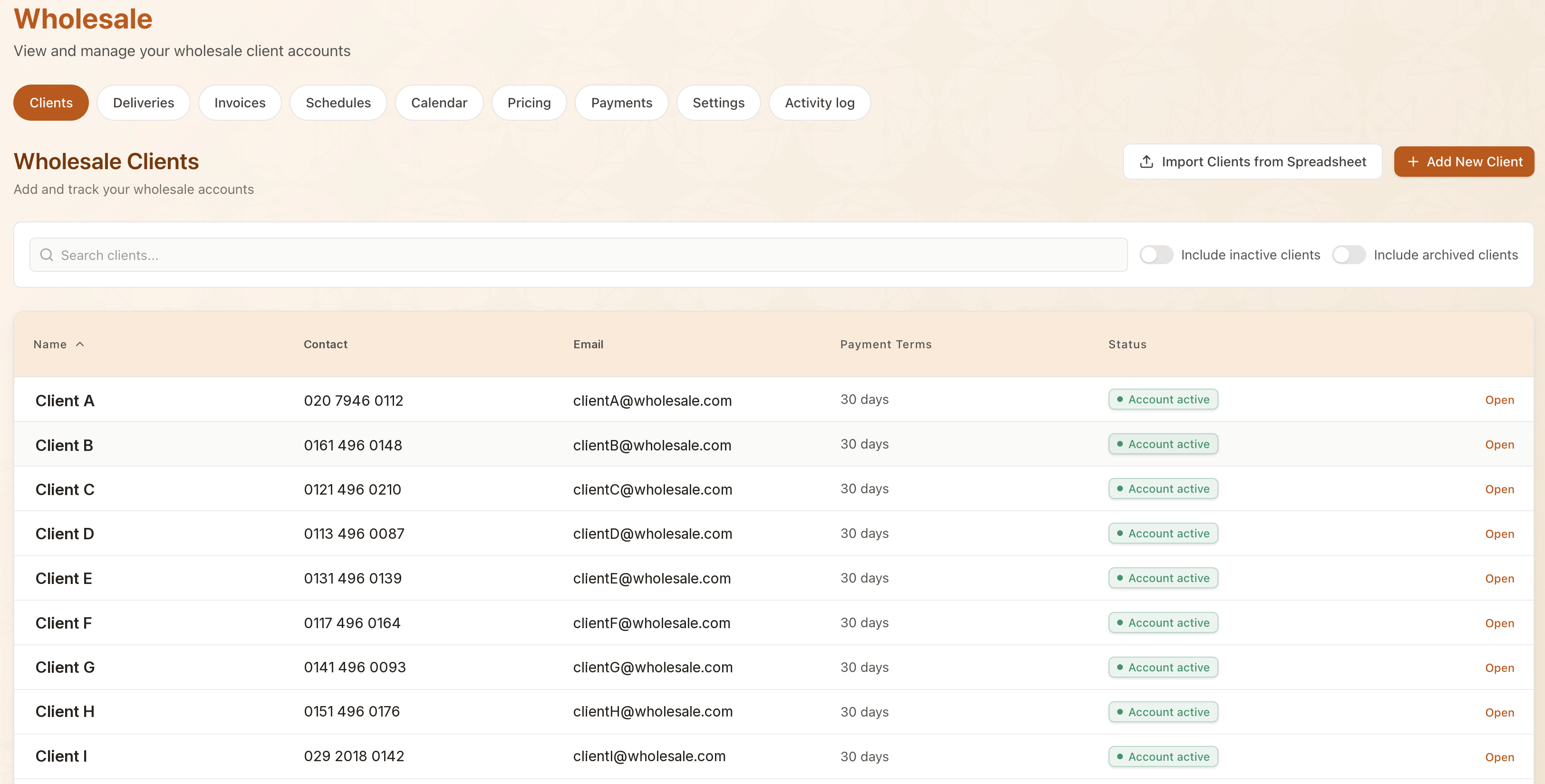Image resolution: width=1545 pixels, height=784 pixels.
Task: Click the Client A name
Action: (65, 401)
